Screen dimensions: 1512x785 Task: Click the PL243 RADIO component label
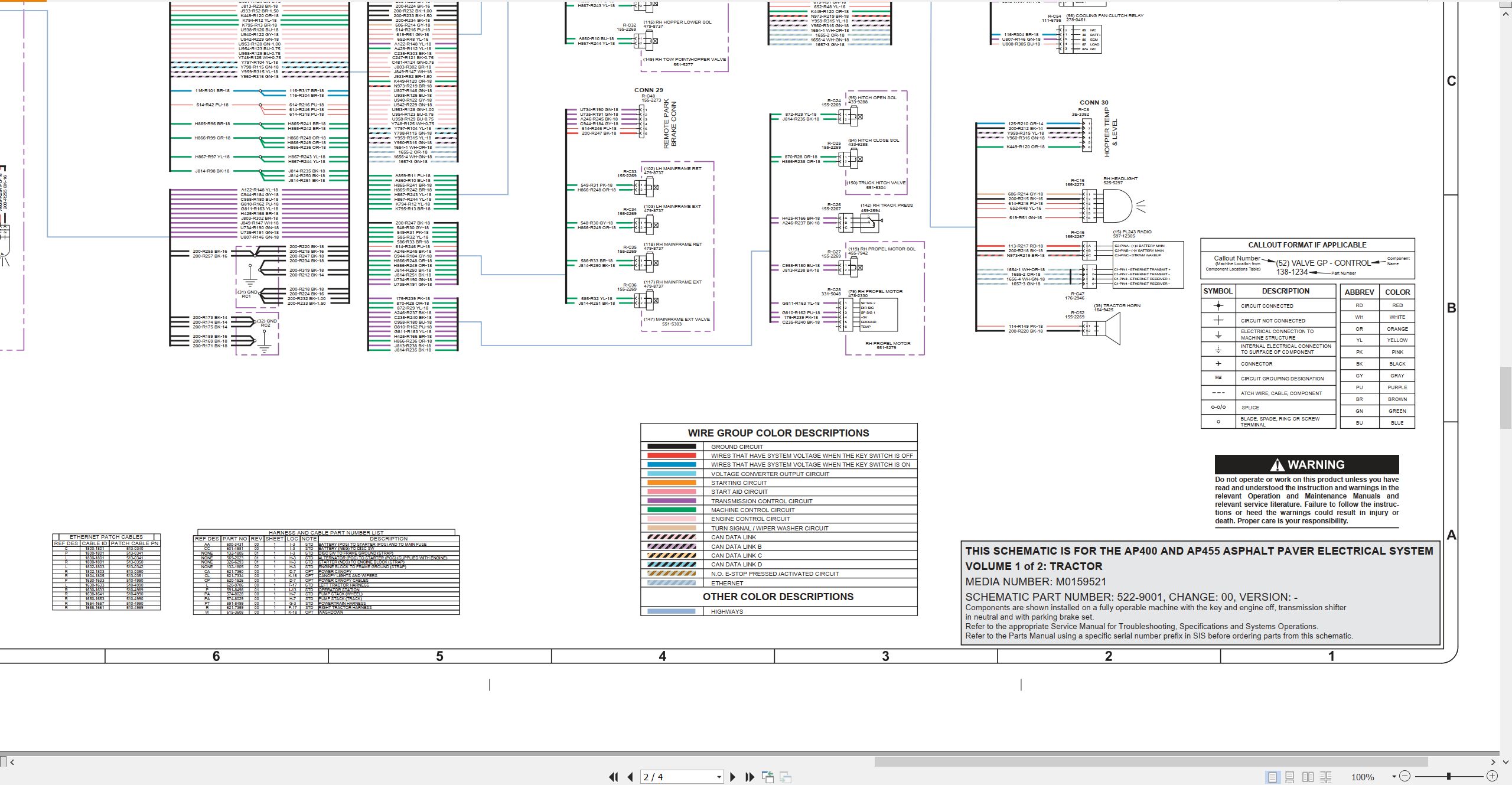[x=1132, y=232]
